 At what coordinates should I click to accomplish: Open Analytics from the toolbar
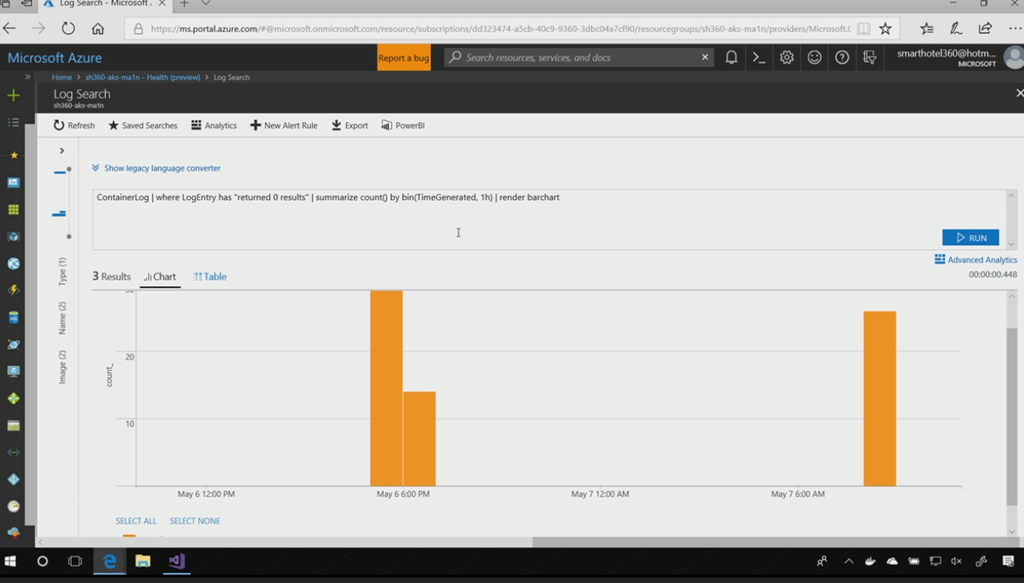(214, 126)
